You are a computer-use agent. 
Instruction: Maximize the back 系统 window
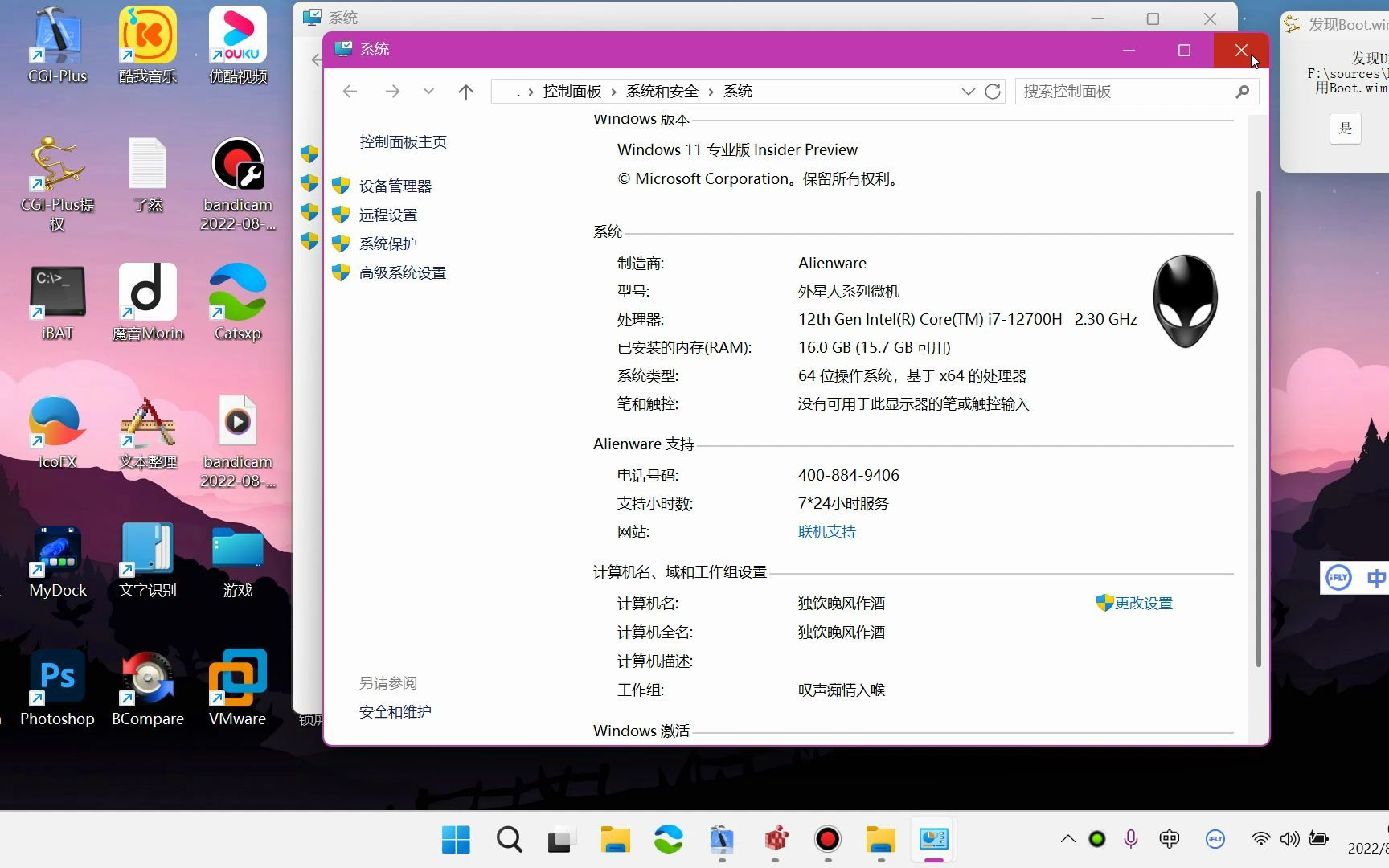[x=1153, y=18]
